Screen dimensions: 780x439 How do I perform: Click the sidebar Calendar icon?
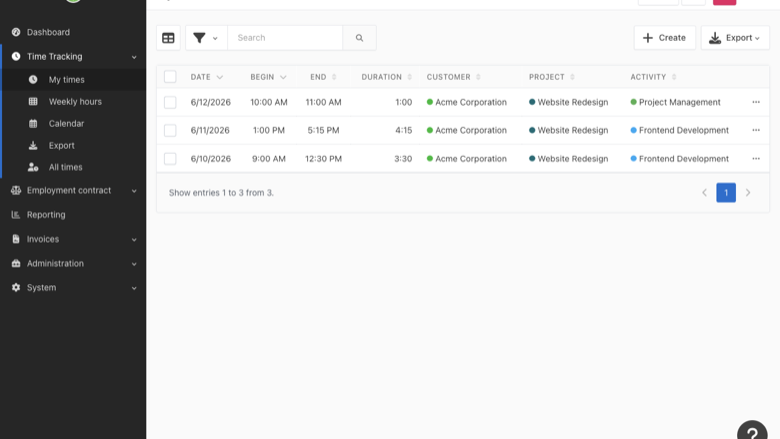click(33, 123)
